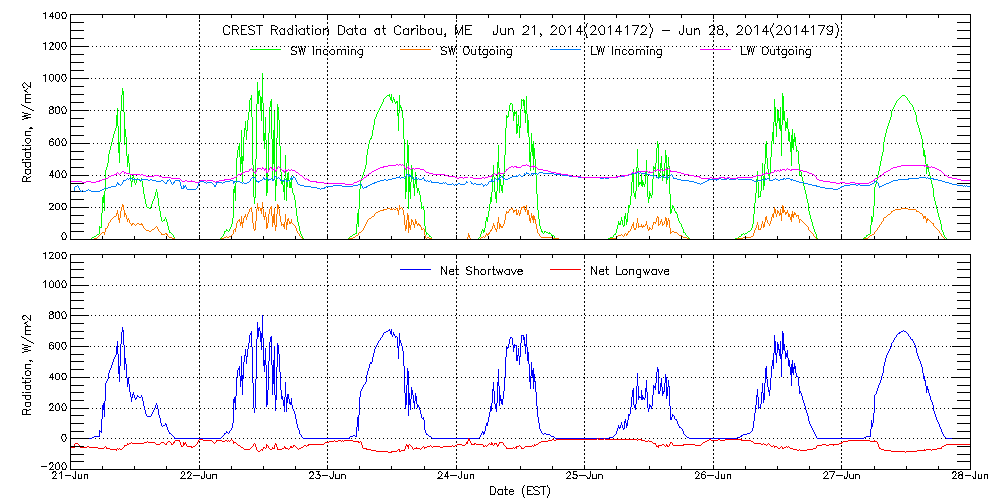Click the '1400' y-axis tick on top chart
The width and height of the screenshot is (1000, 500).
click(x=55, y=18)
